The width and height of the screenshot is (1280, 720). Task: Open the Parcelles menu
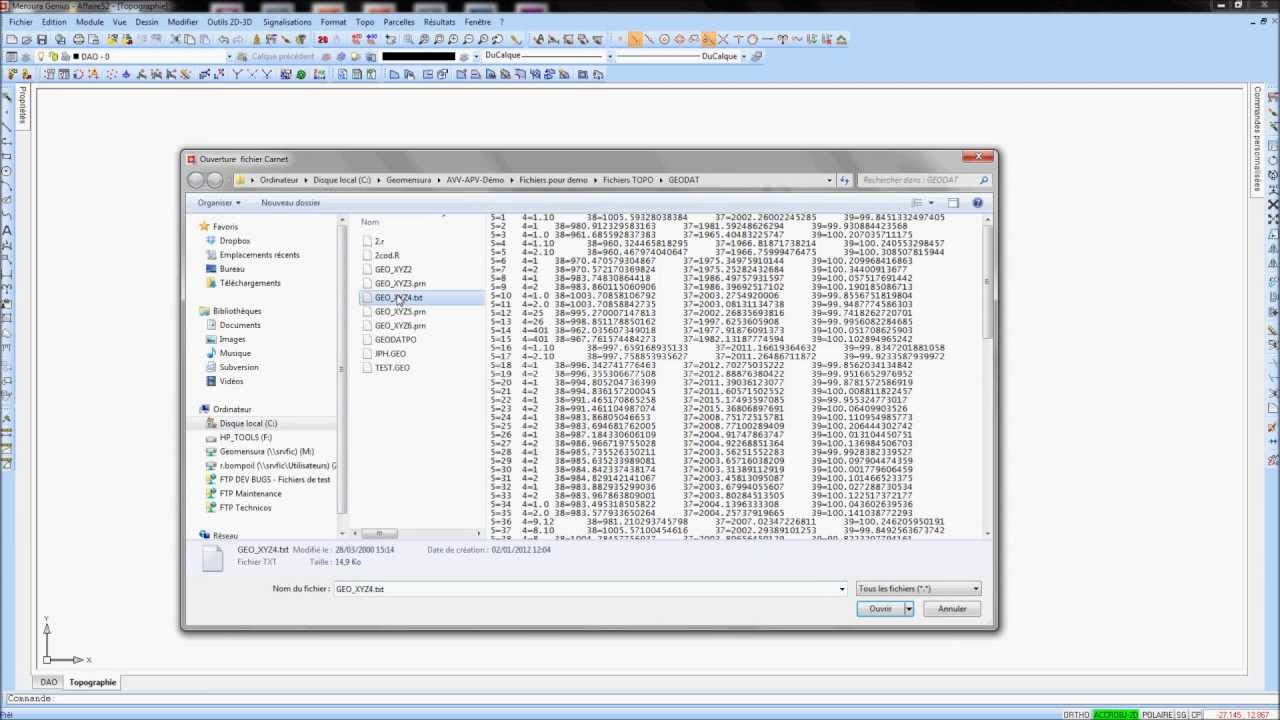click(399, 22)
